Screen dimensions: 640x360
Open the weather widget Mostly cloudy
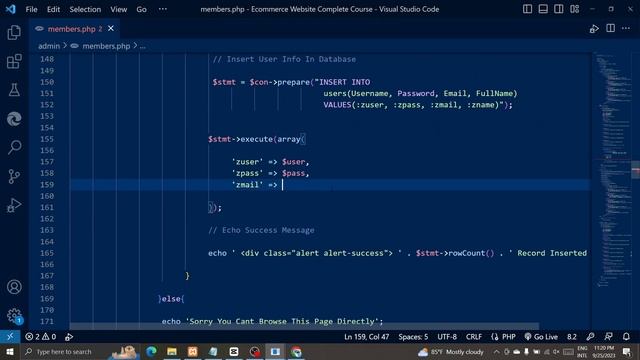click(451, 351)
